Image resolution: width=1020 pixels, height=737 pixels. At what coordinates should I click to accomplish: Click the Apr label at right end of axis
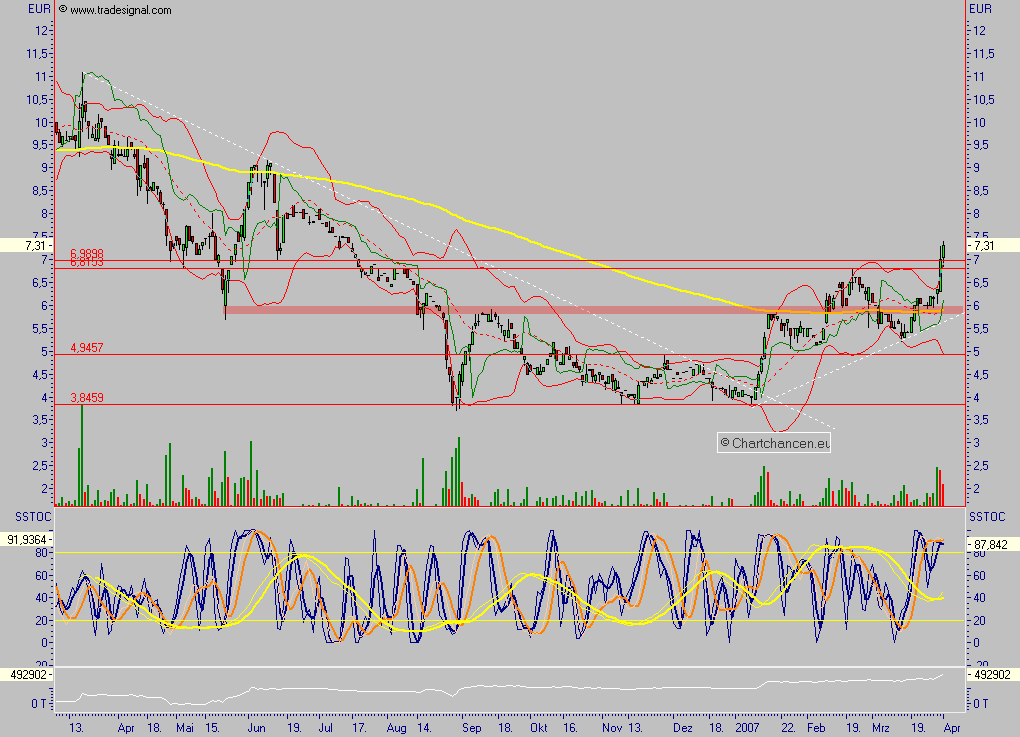click(951, 728)
